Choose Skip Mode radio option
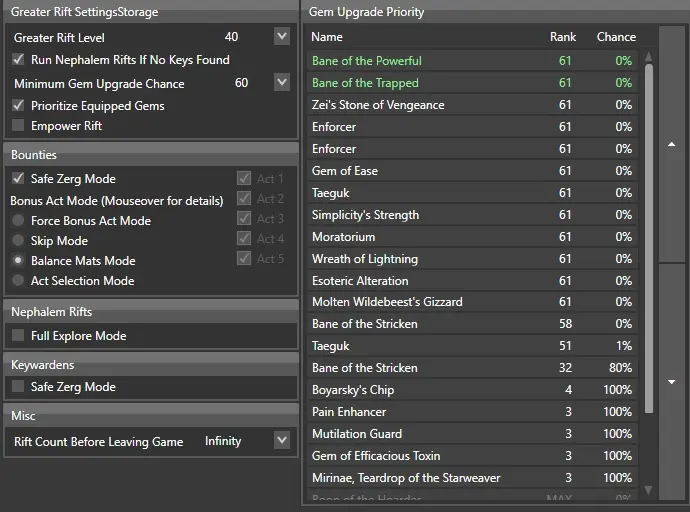This screenshot has height=512, width=690. 19,241
